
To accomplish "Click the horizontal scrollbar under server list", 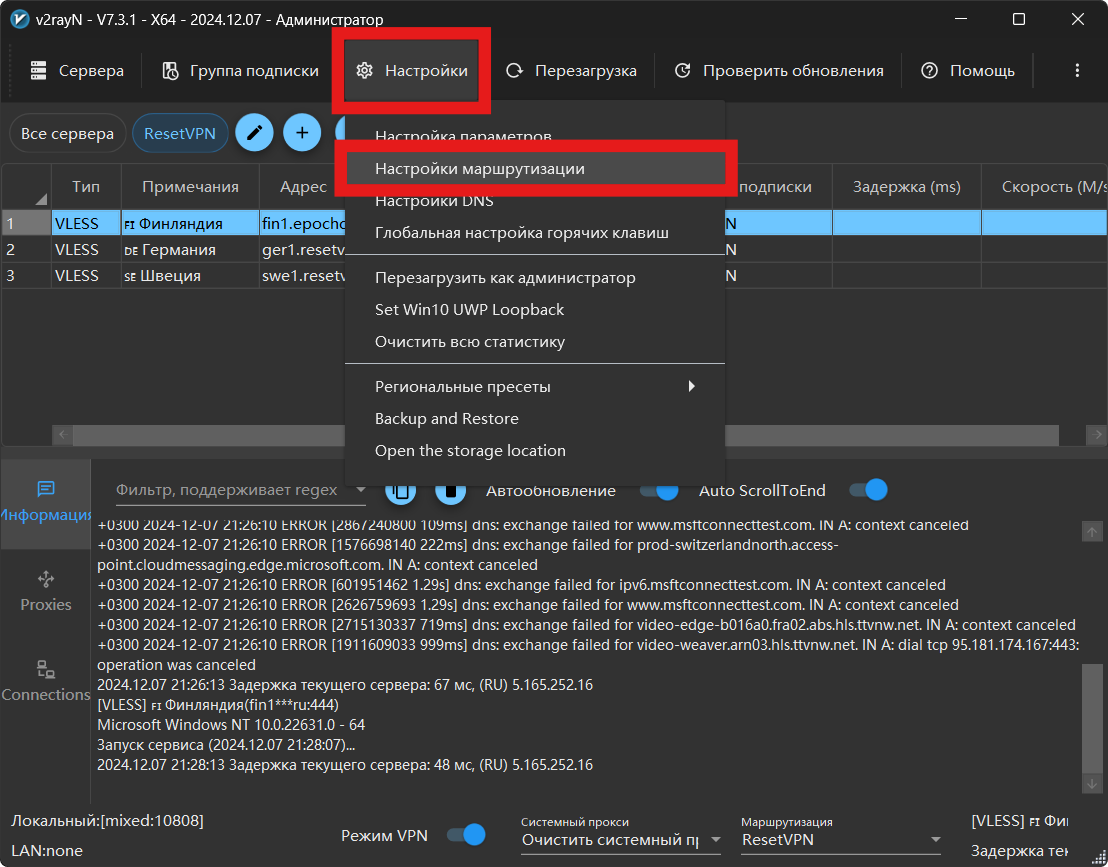I will click(x=200, y=435).
